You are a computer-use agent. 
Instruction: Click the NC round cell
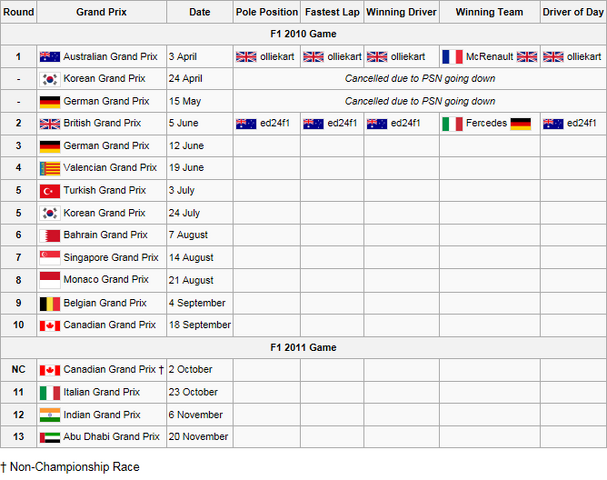click(x=18, y=370)
